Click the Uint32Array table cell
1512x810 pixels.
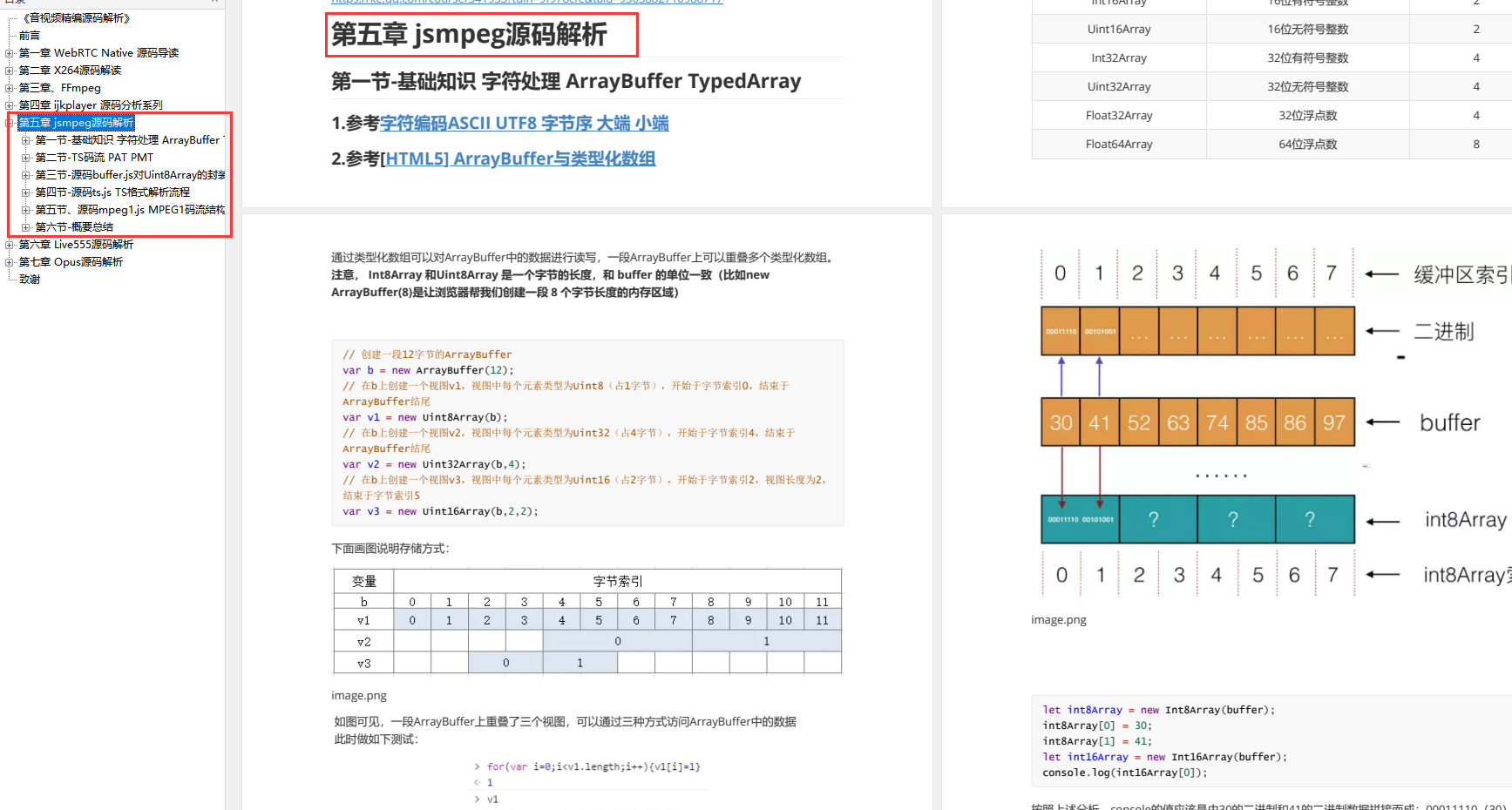[x=1119, y=86]
